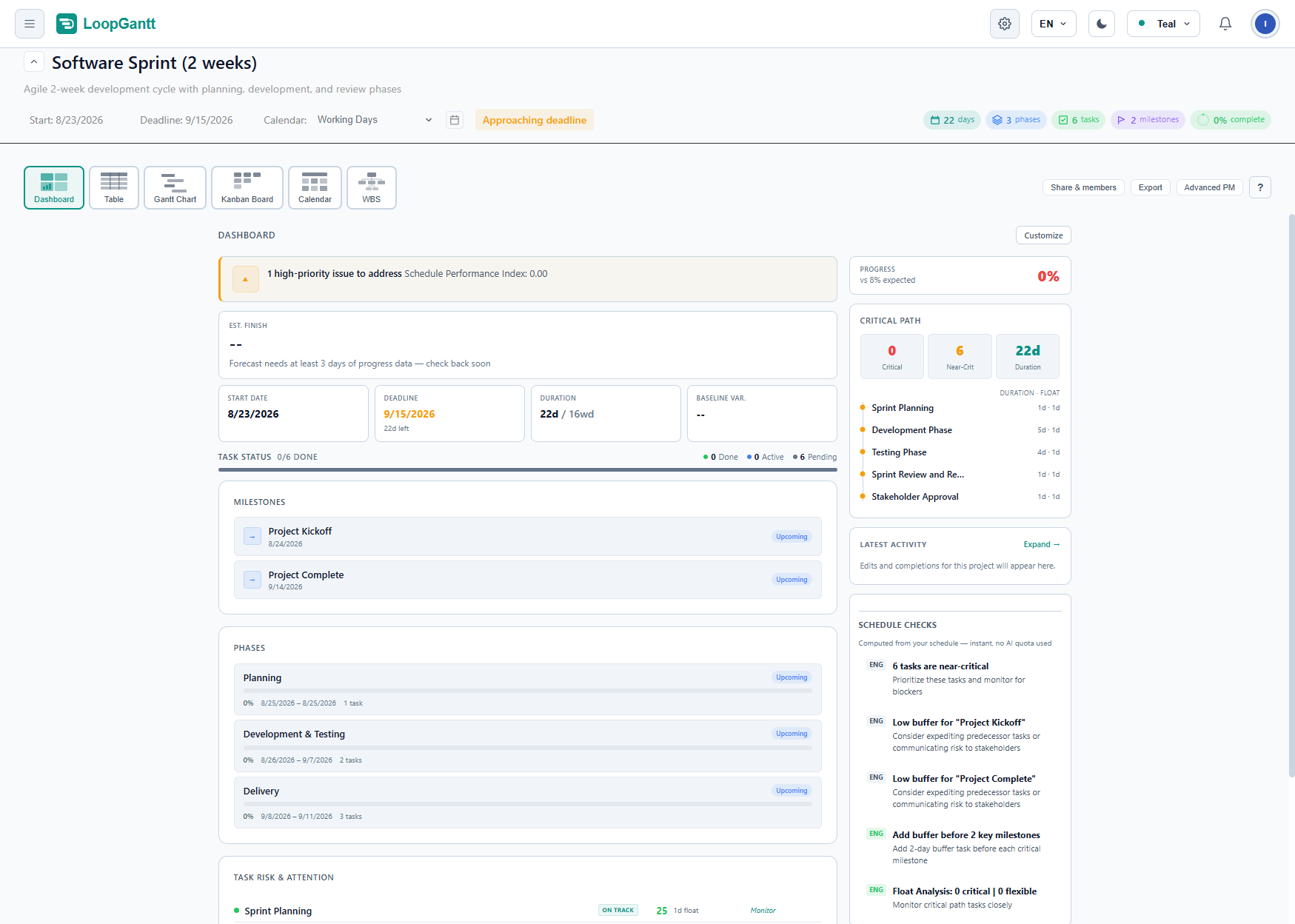Open the Planning phase card
The width and height of the screenshot is (1295, 924).
[x=528, y=689]
